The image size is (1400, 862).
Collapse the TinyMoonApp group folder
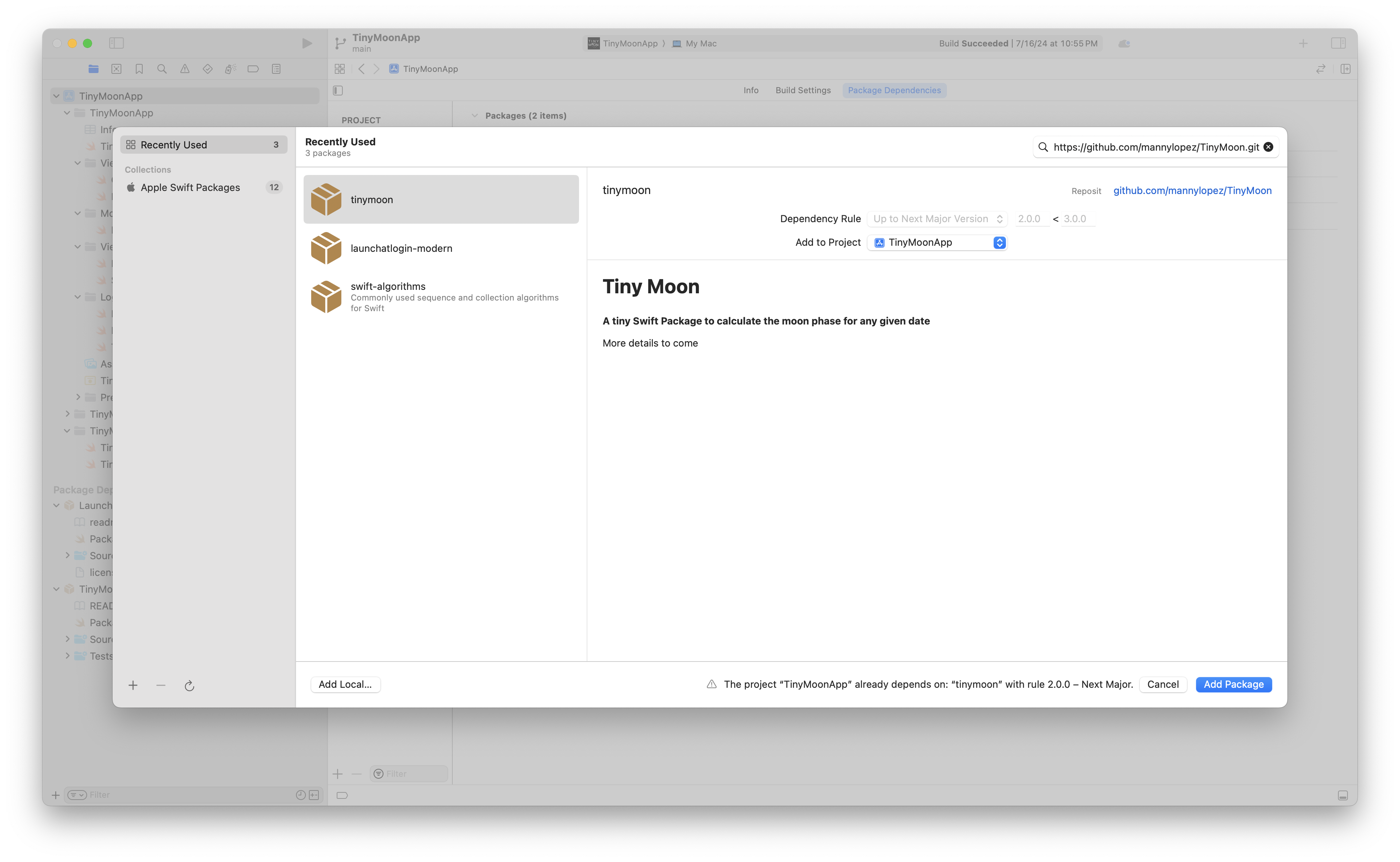[67, 113]
